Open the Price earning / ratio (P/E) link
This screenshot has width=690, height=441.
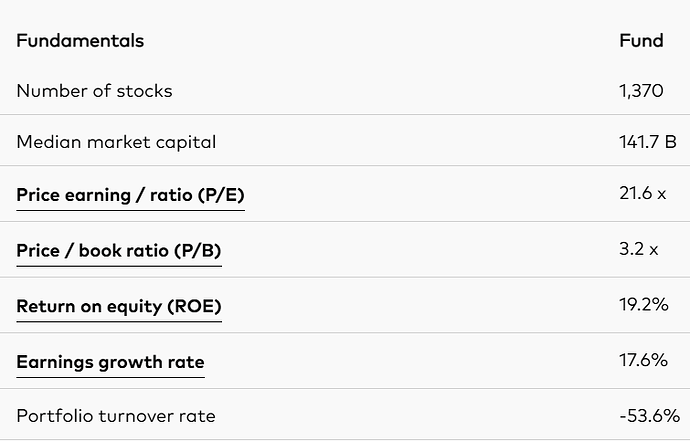[130, 195]
